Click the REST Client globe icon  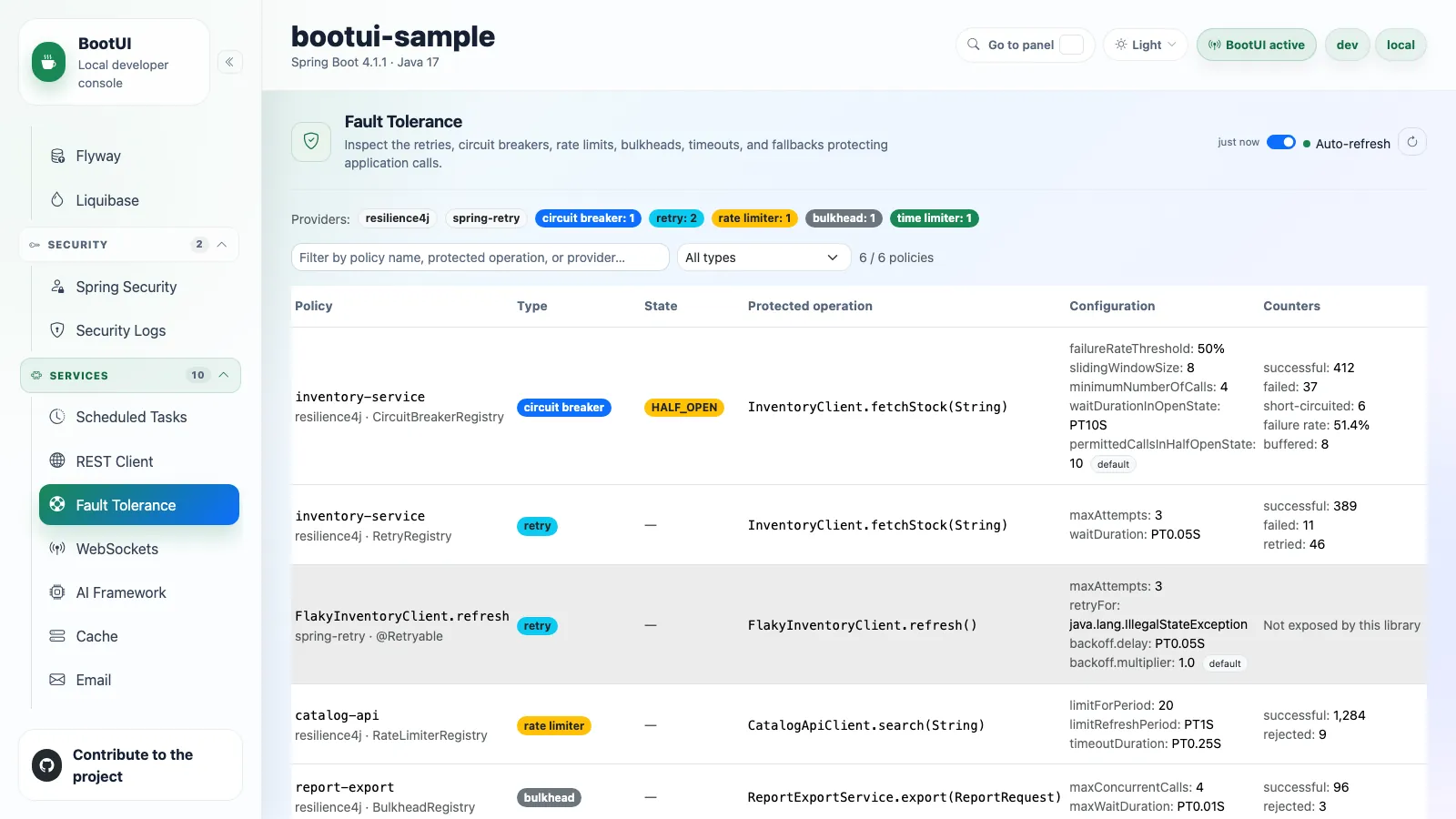[x=57, y=460]
